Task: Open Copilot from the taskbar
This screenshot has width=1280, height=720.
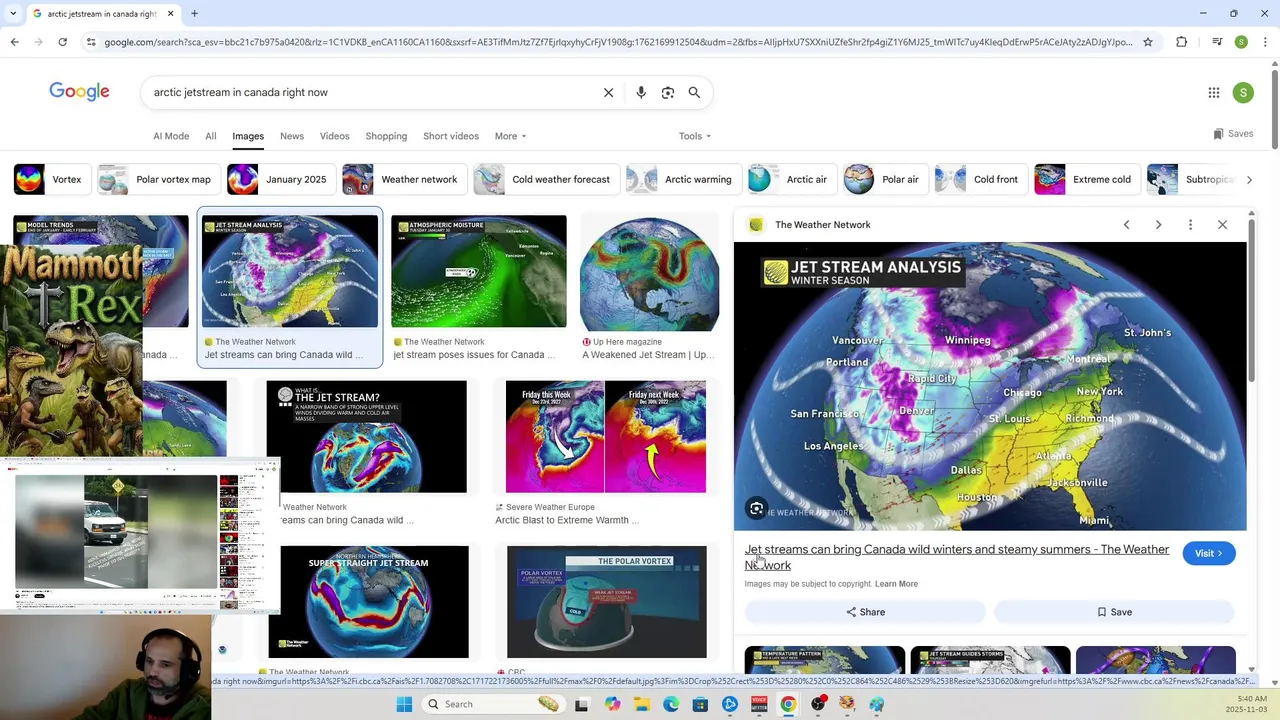Action: point(612,704)
